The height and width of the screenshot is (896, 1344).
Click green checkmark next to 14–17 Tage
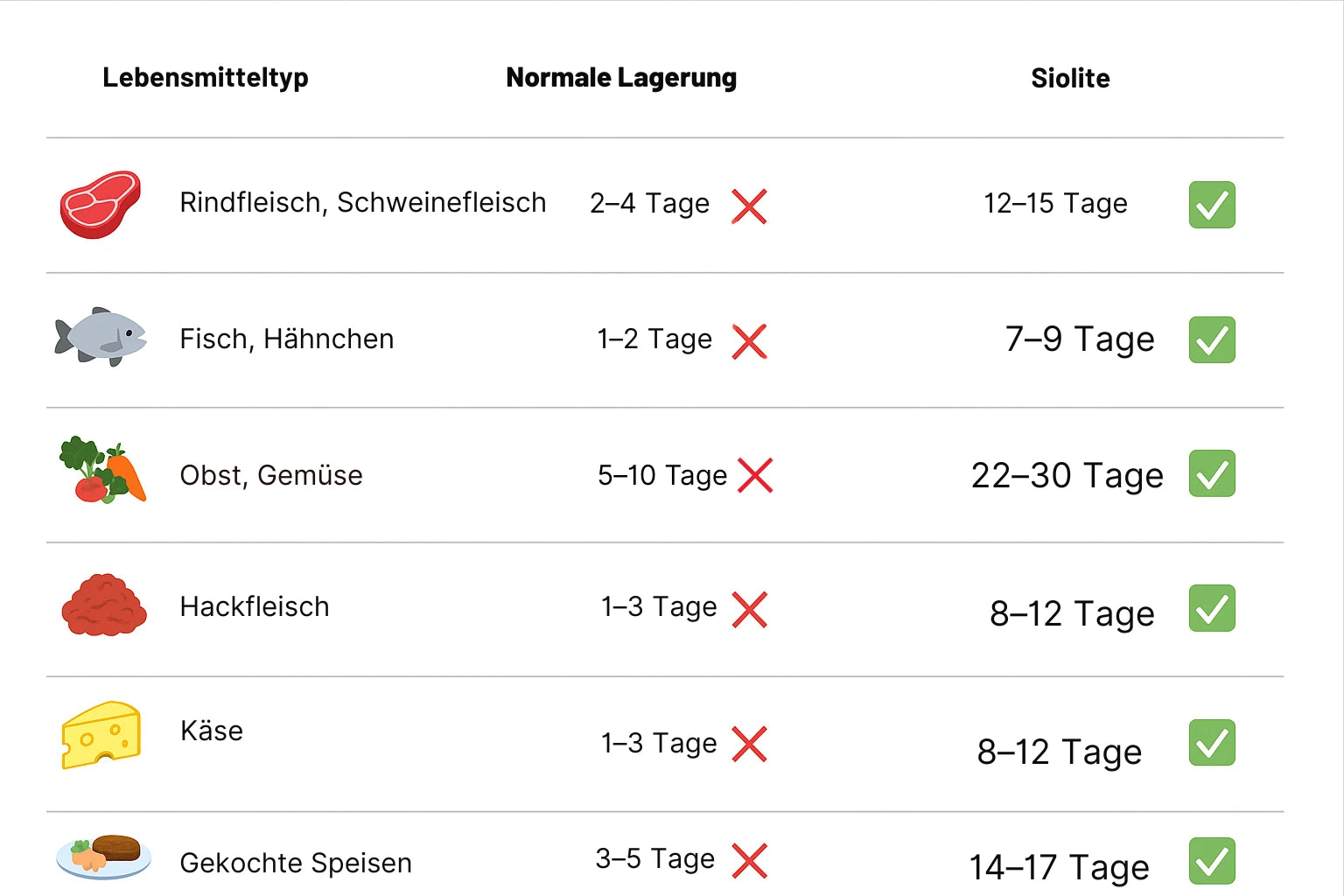1212,861
